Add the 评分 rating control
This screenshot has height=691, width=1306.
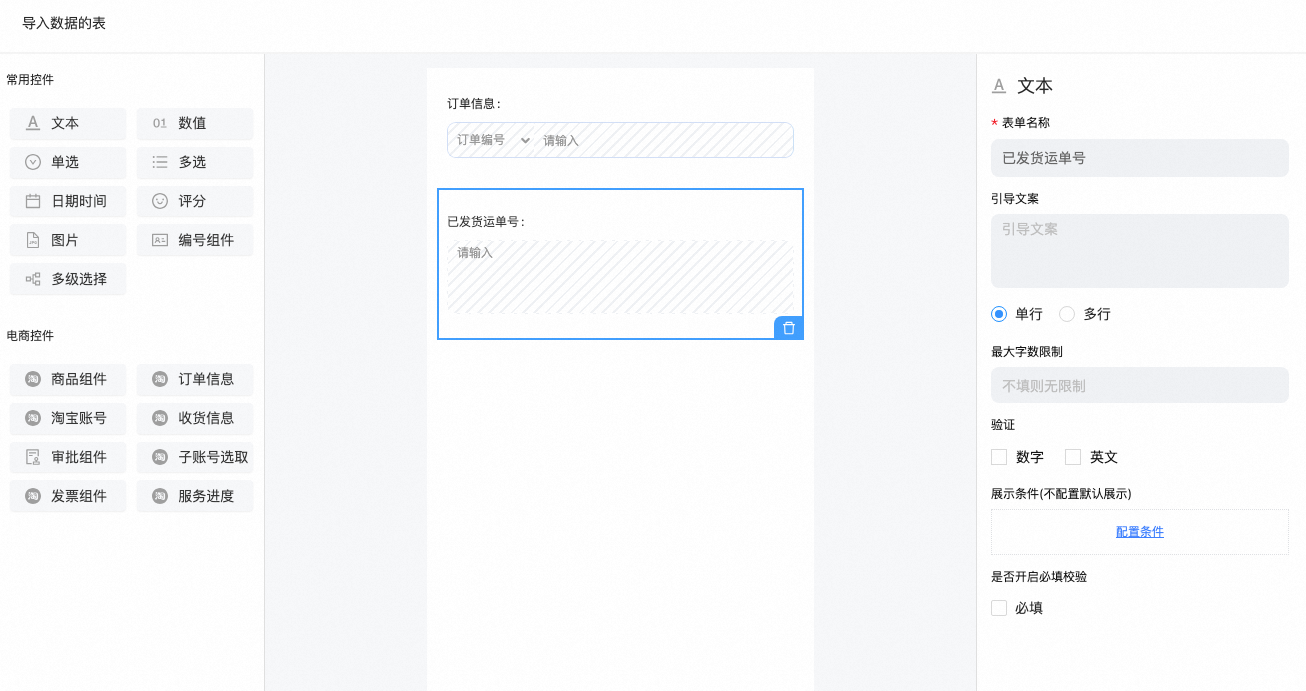click(195, 201)
